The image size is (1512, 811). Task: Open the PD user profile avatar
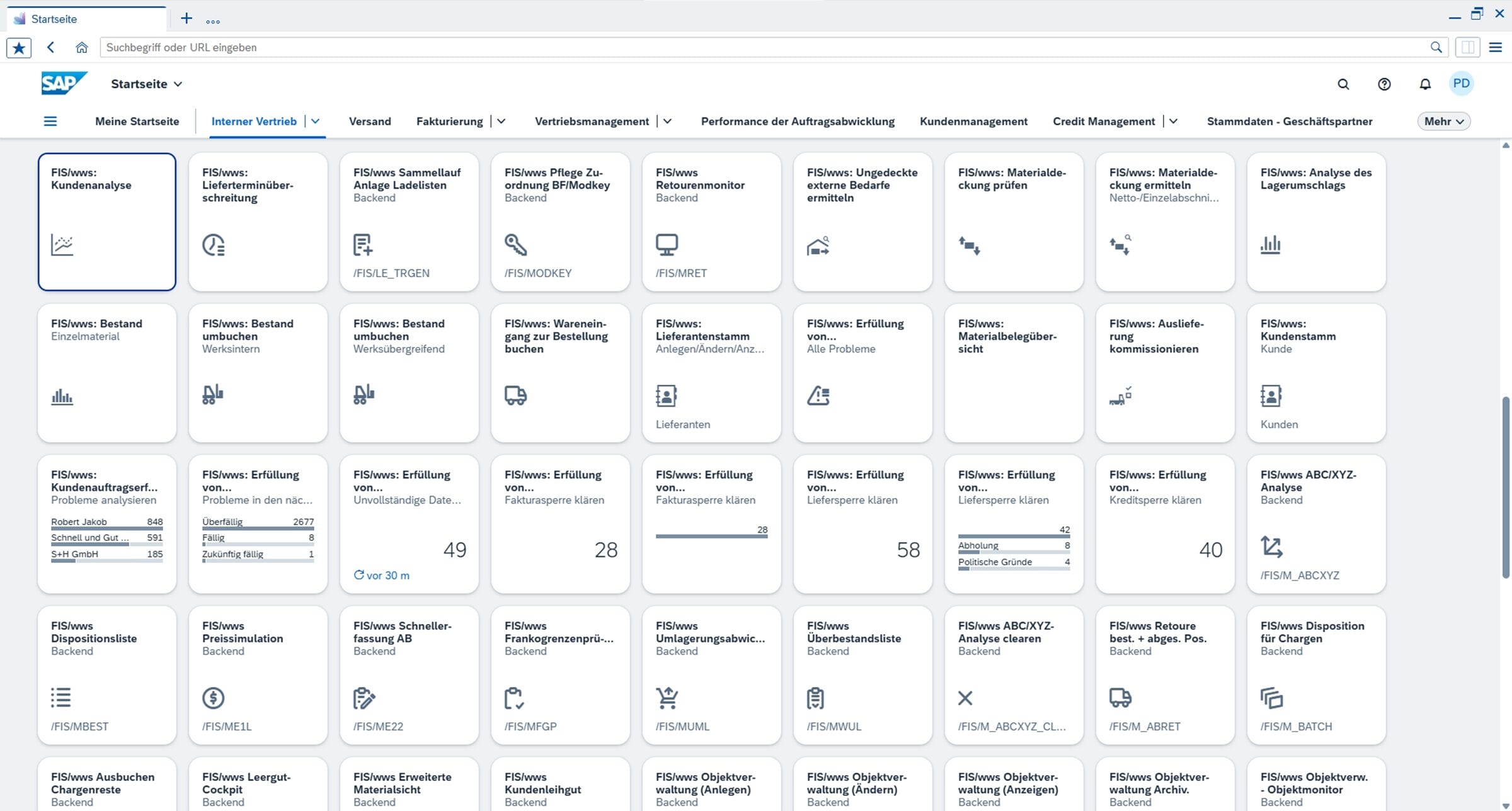coord(1462,84)
